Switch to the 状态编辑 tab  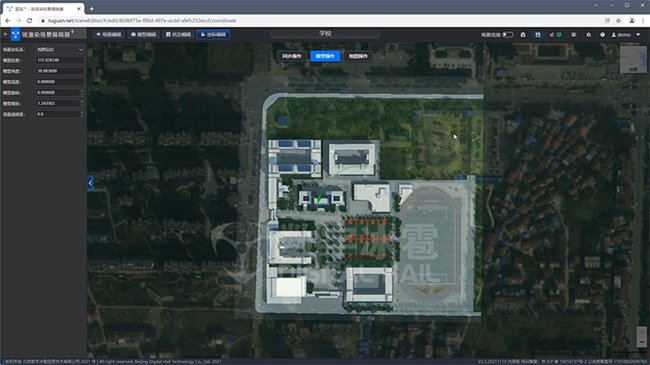(x=178, y=34)
